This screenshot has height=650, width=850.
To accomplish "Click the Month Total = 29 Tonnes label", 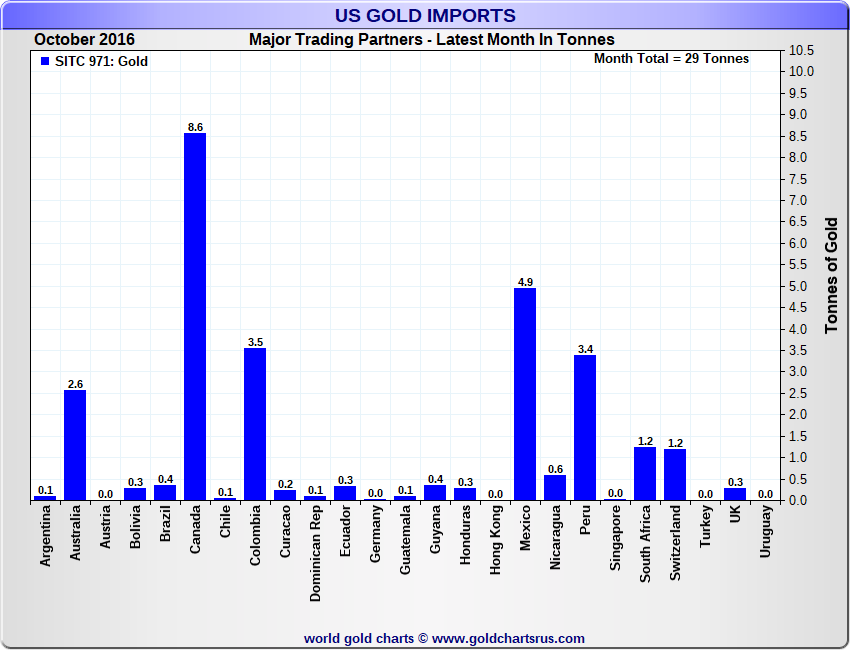I will [671, 59].
